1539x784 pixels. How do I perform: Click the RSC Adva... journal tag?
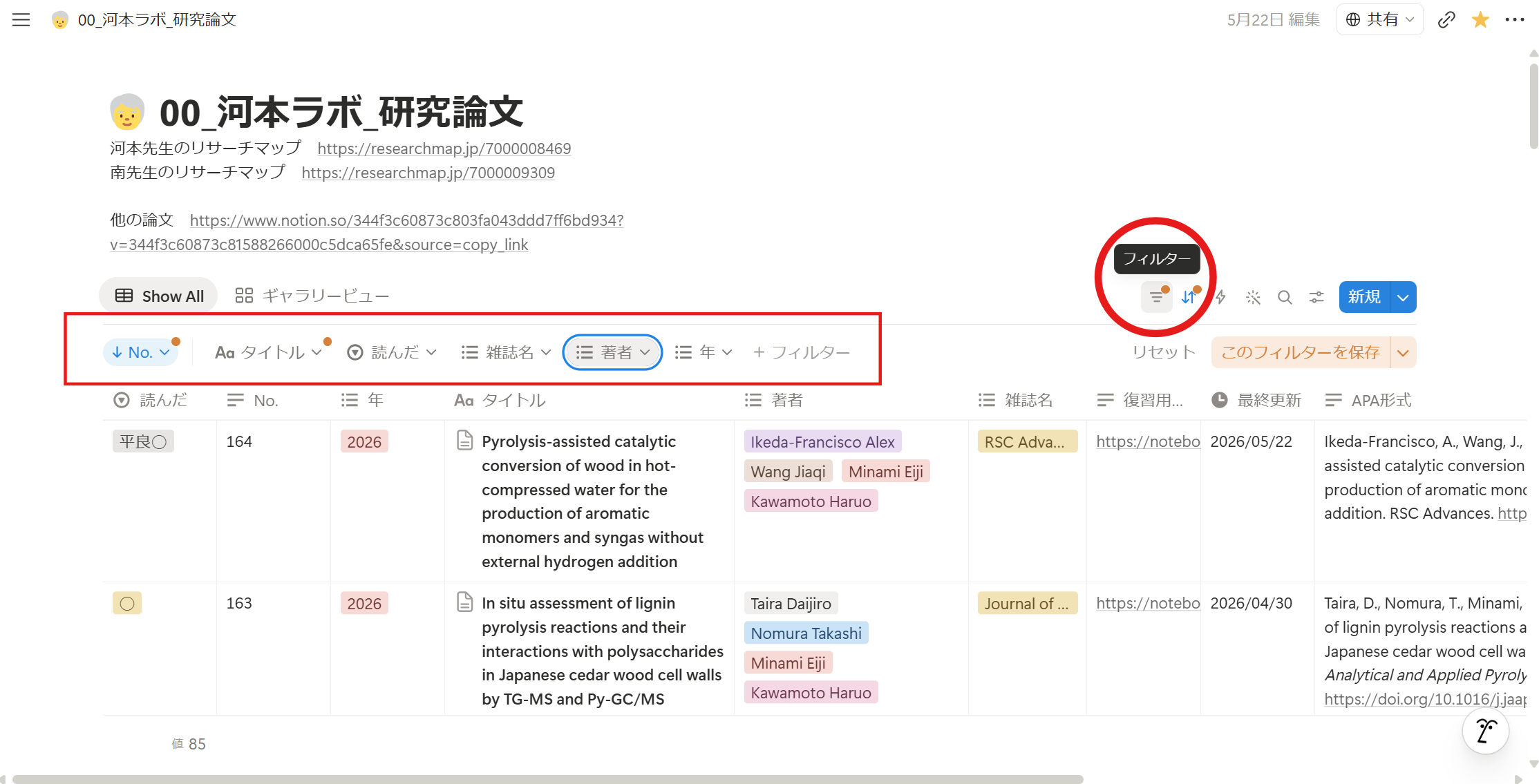coord(1028,442)
